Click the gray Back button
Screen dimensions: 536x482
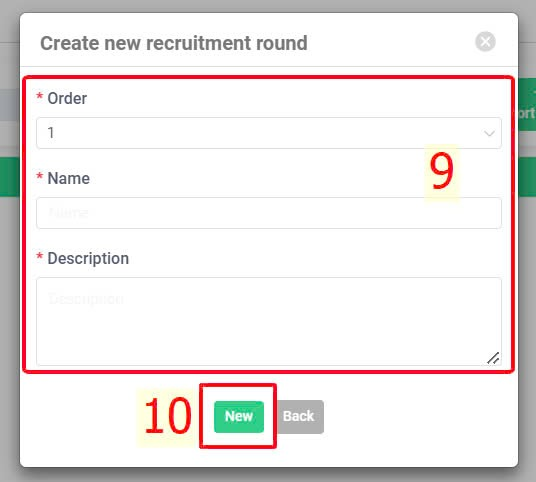pos(299,417)
